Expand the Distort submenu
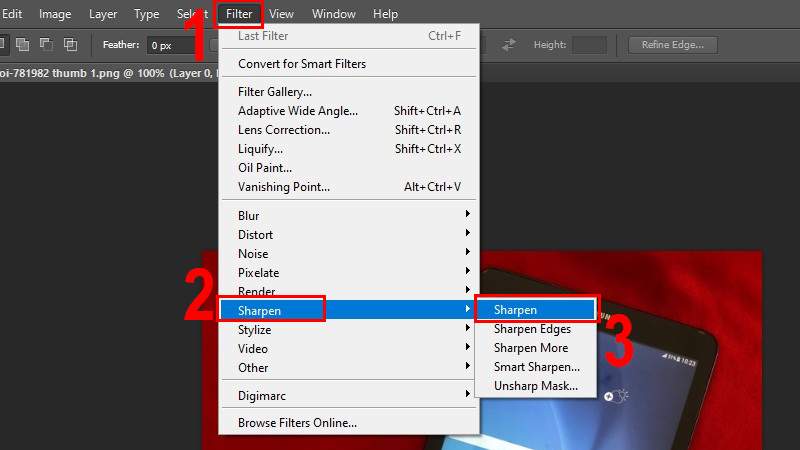 coord(349,235)
